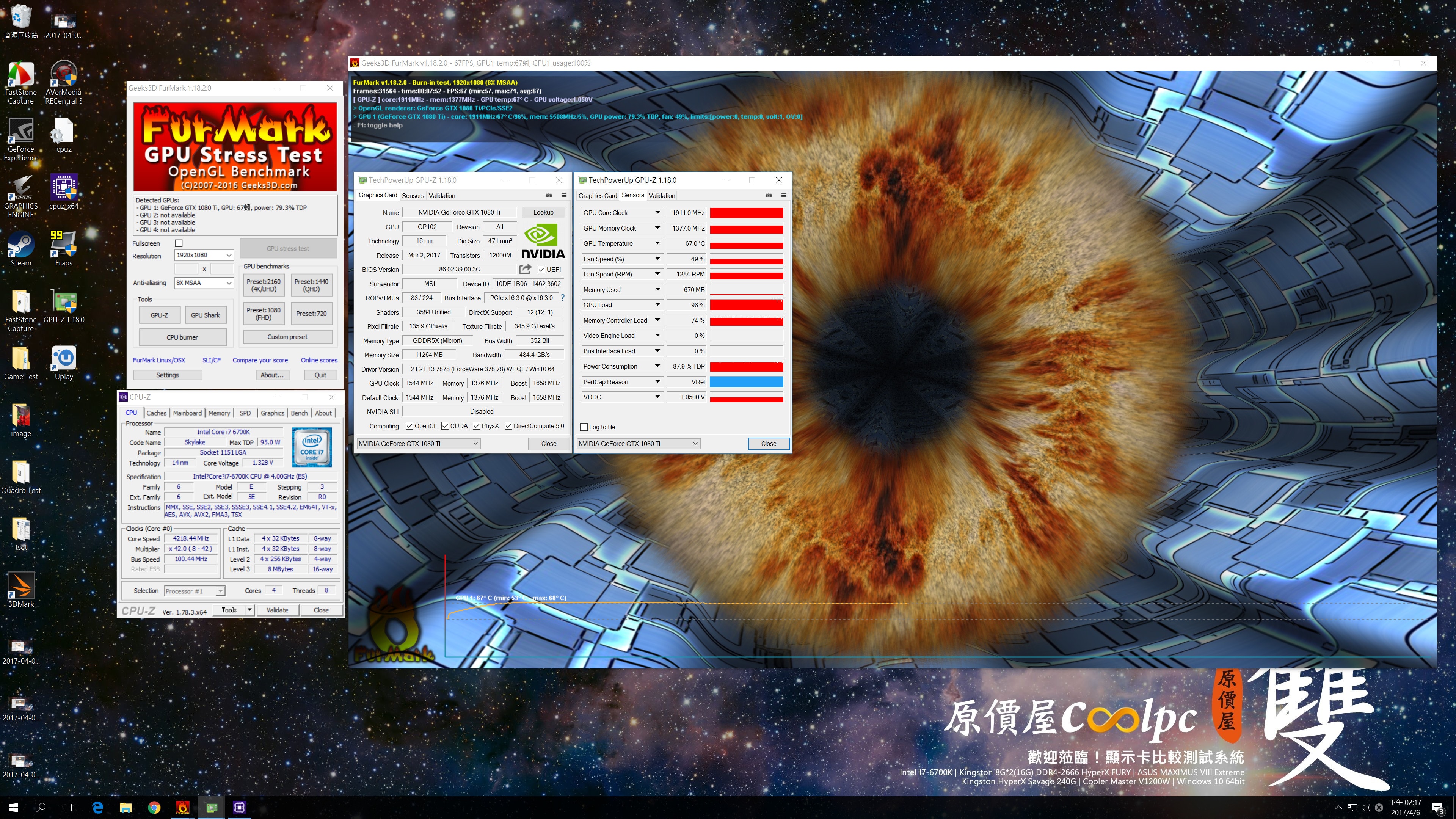Open the Game Test folder icon
Screen dimensions: 1456x819
point(21,363)
